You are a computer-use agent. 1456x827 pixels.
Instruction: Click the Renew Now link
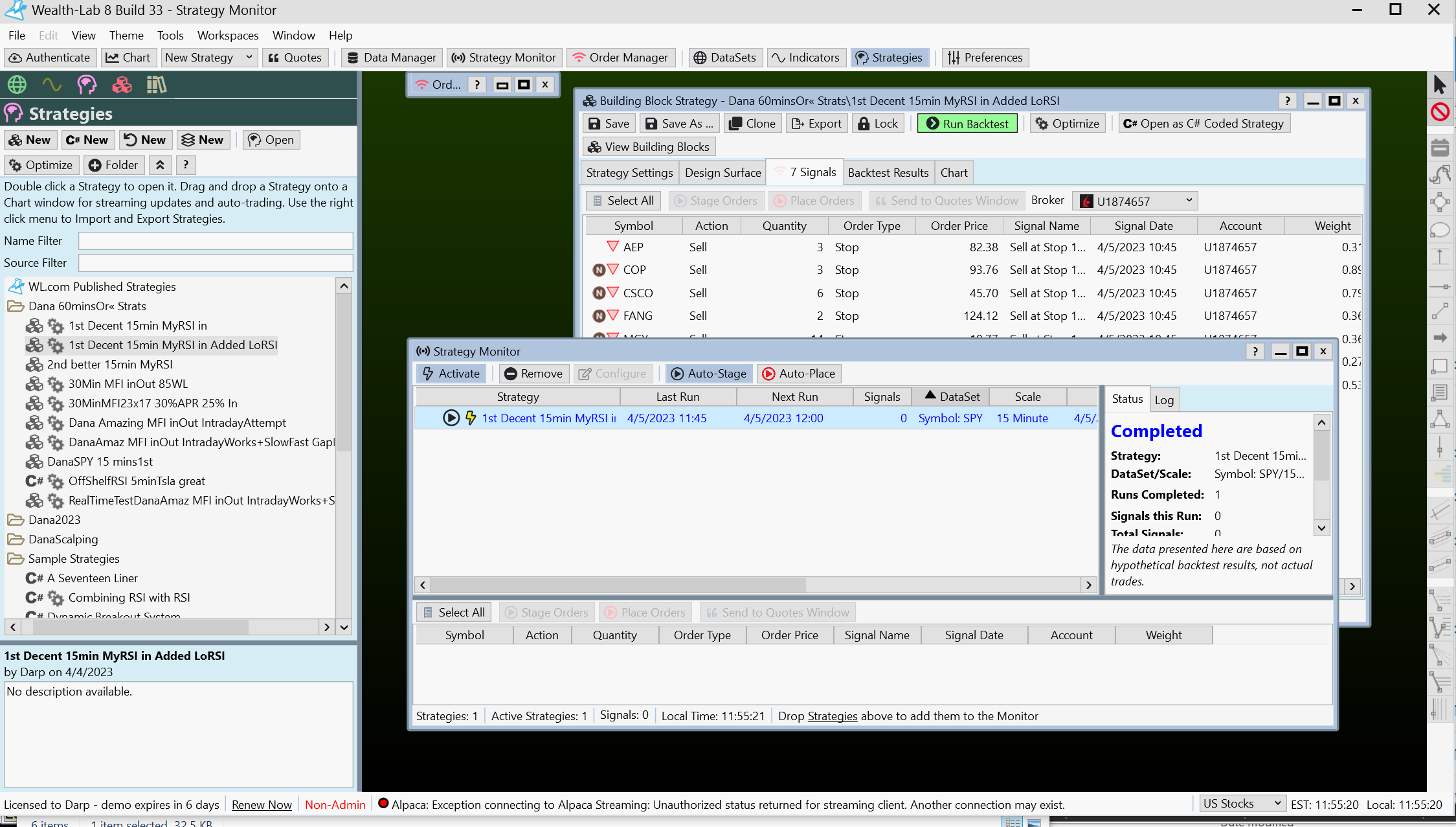[262, 804]
